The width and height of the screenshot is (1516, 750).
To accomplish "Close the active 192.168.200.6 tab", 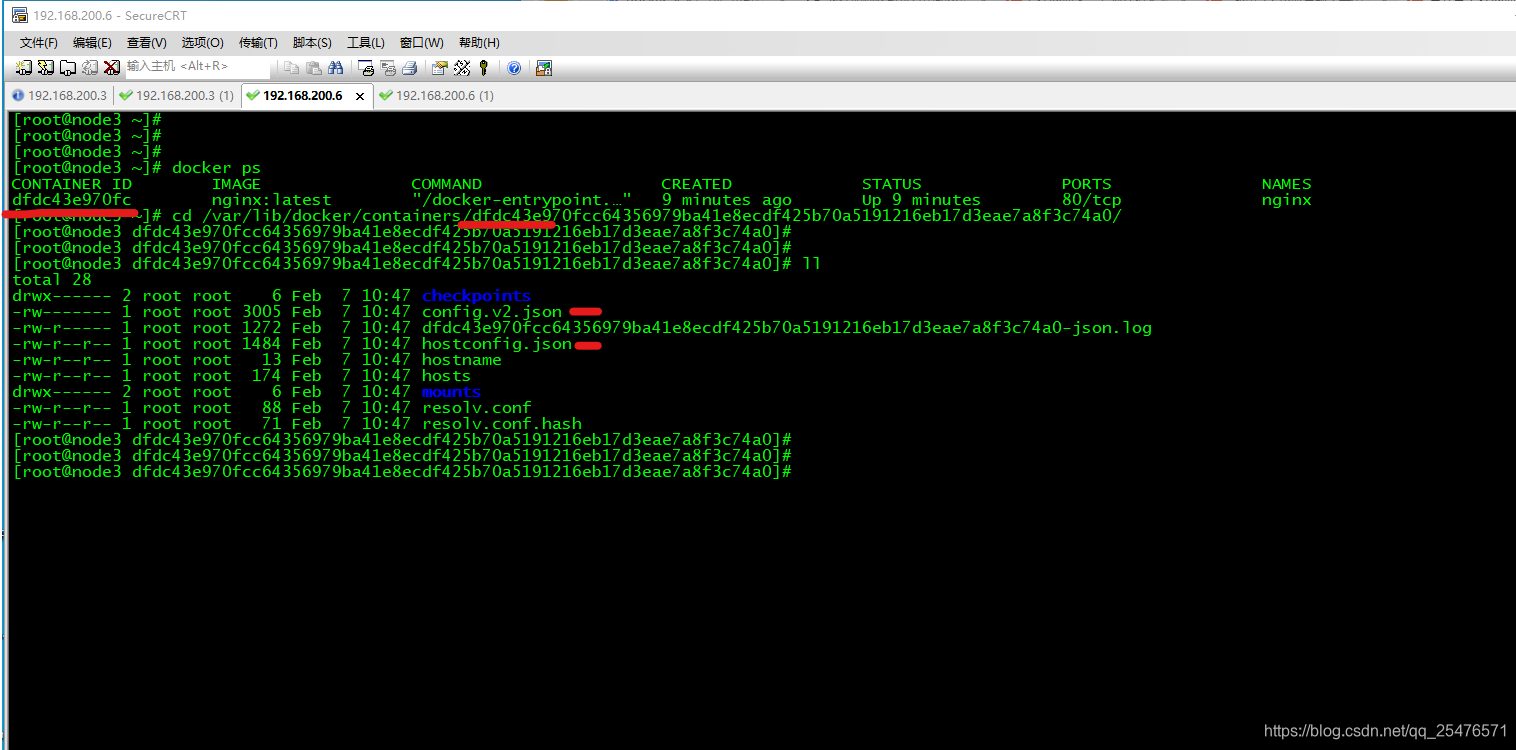I will pos(360,96).
